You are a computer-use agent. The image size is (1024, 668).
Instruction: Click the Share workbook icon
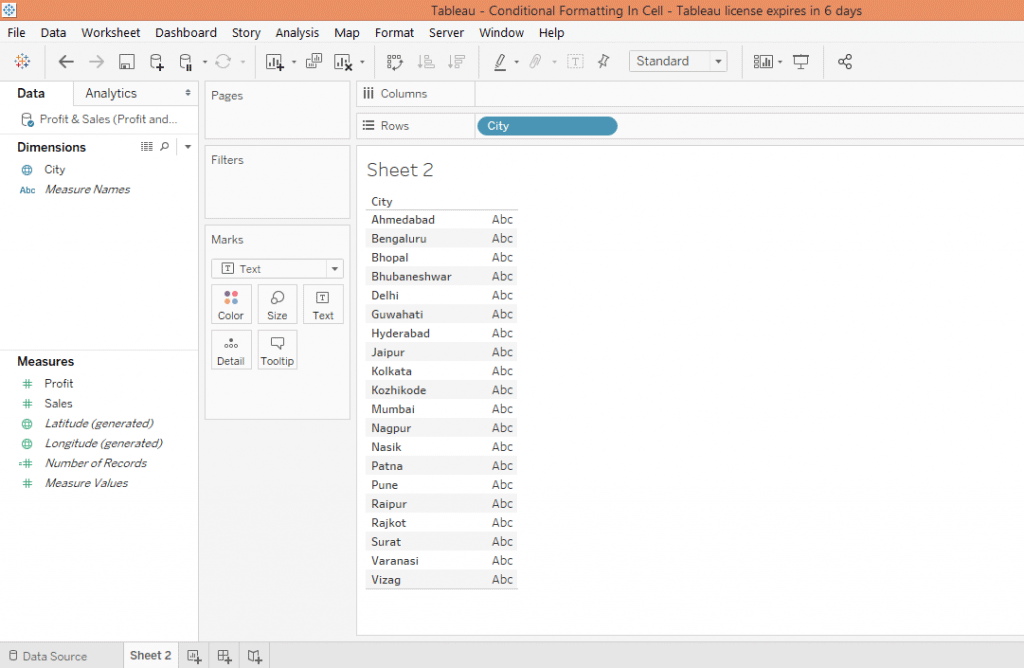(845, 62)
